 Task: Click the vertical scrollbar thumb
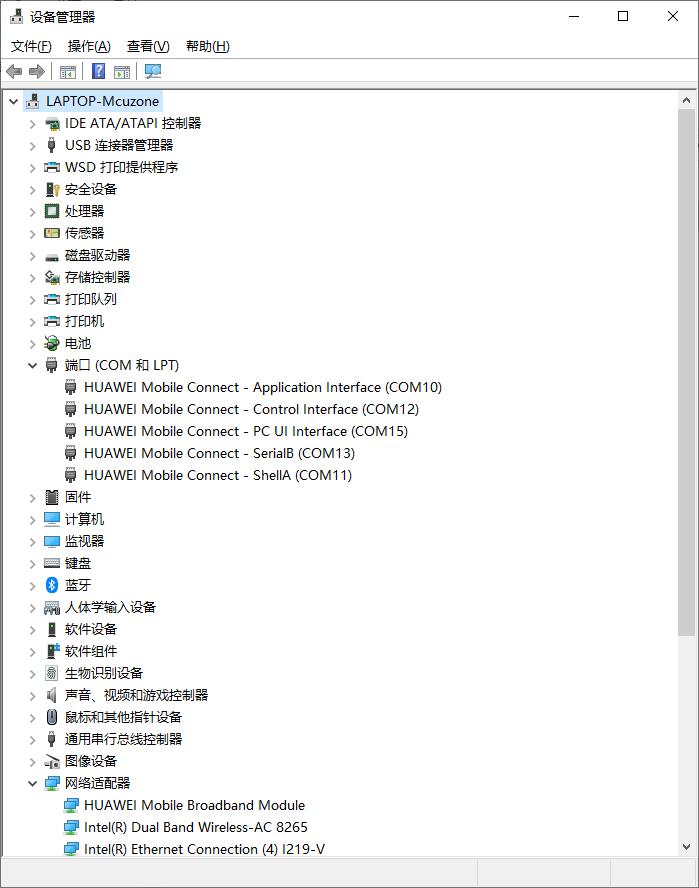[x=687, y=372]
